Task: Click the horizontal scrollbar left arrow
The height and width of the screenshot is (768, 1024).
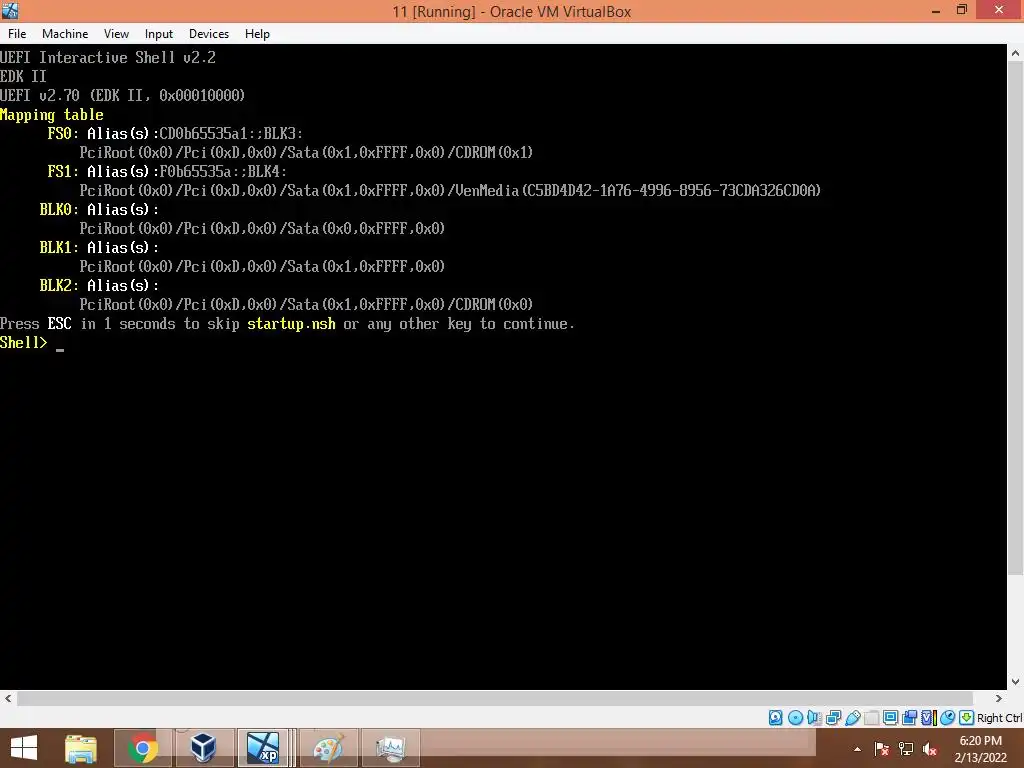Action: [x=8, y=698]
